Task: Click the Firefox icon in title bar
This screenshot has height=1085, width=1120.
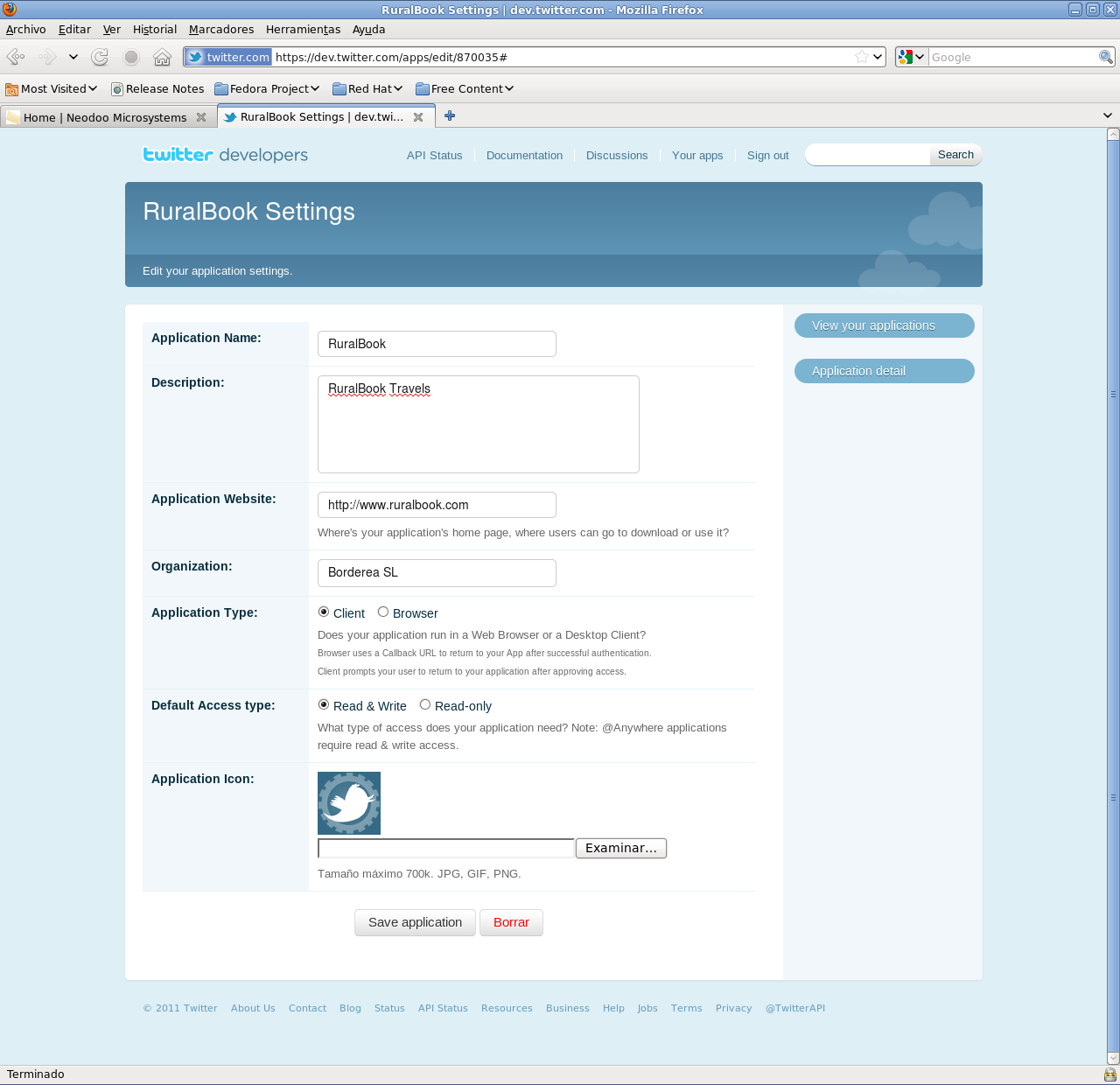Action: (x=9, y=10)
